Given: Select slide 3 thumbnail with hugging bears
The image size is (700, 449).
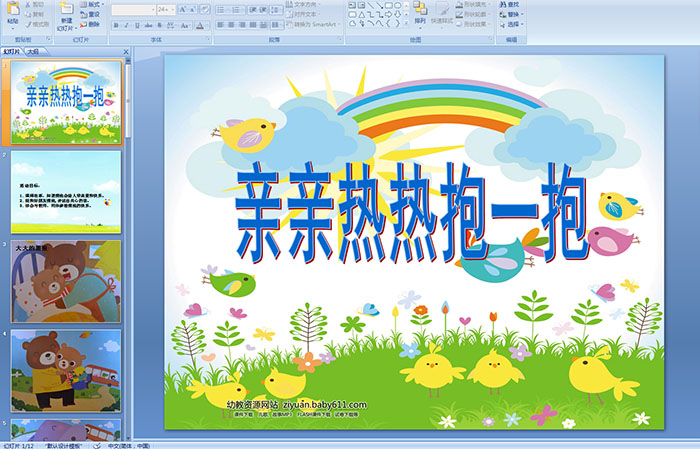Looking at the screenshot, I should [x=66, y=281].
